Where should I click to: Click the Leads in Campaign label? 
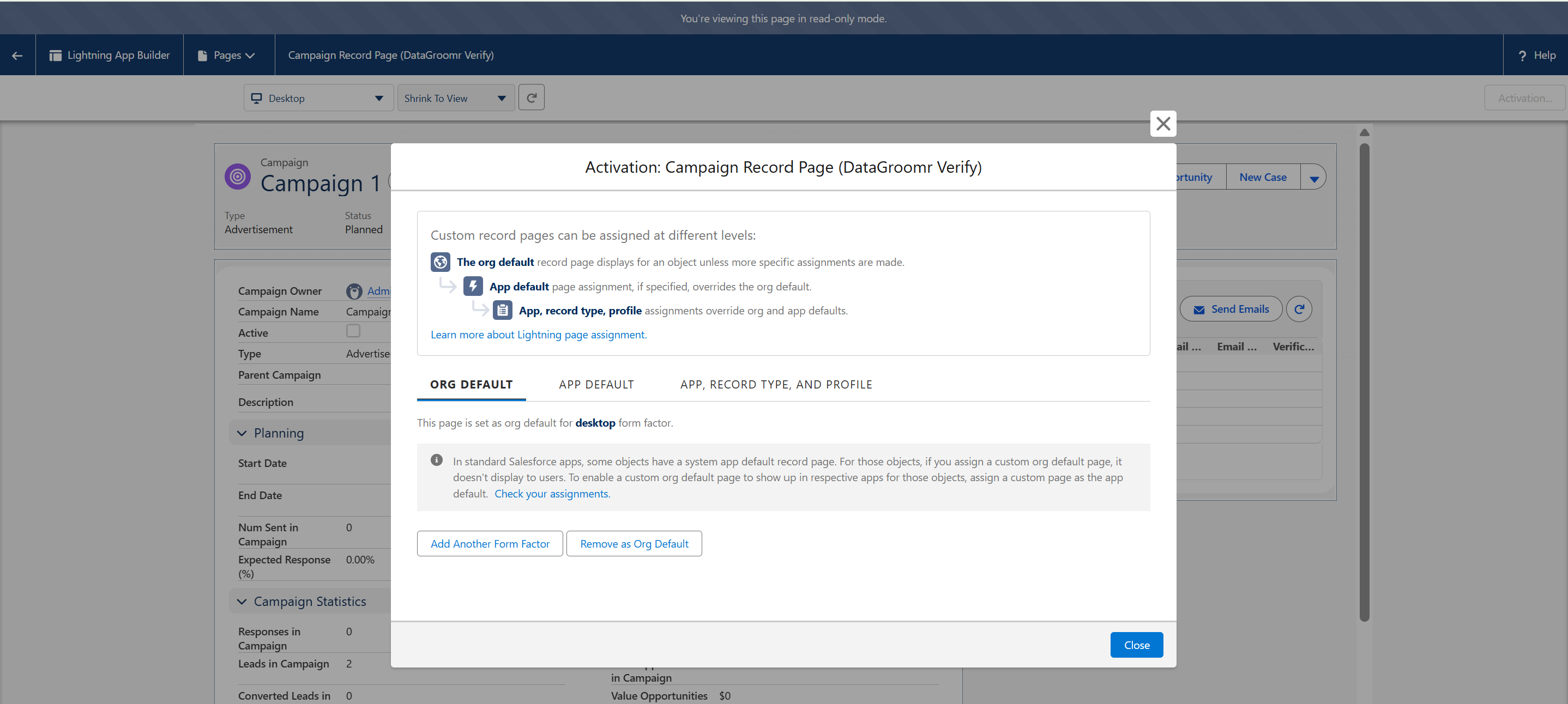point(284,664)
